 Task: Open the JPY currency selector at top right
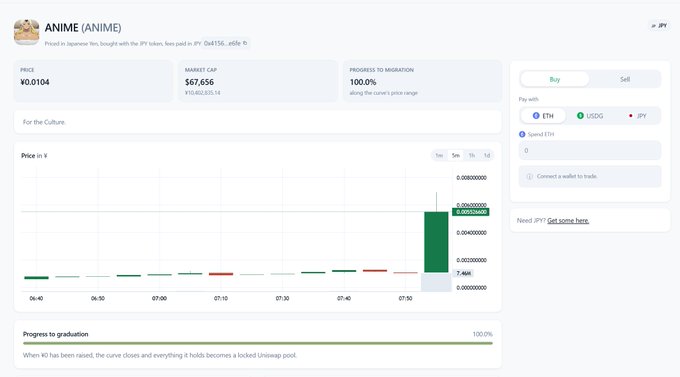point(659,26)
